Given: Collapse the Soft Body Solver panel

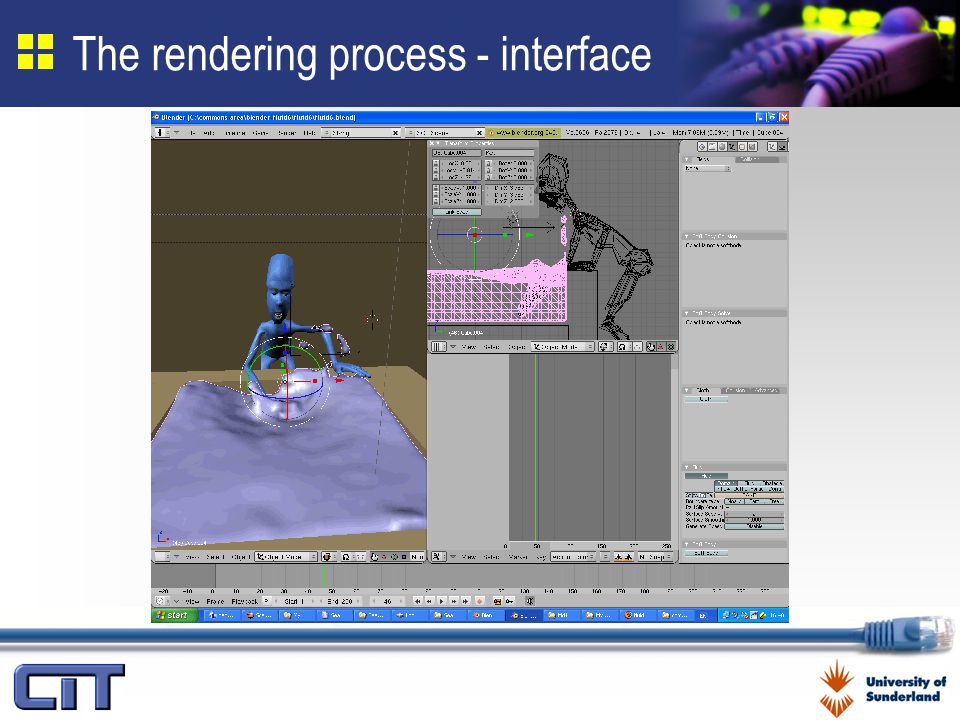Looking at the screenshot, I should pyautogui.click(x=686, y=313).
